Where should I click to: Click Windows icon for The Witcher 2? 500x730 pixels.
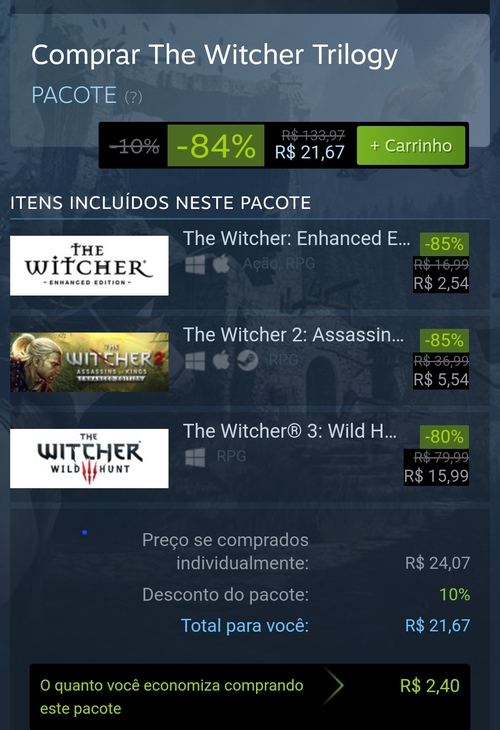pyautogui.click(x=195, y=361)
